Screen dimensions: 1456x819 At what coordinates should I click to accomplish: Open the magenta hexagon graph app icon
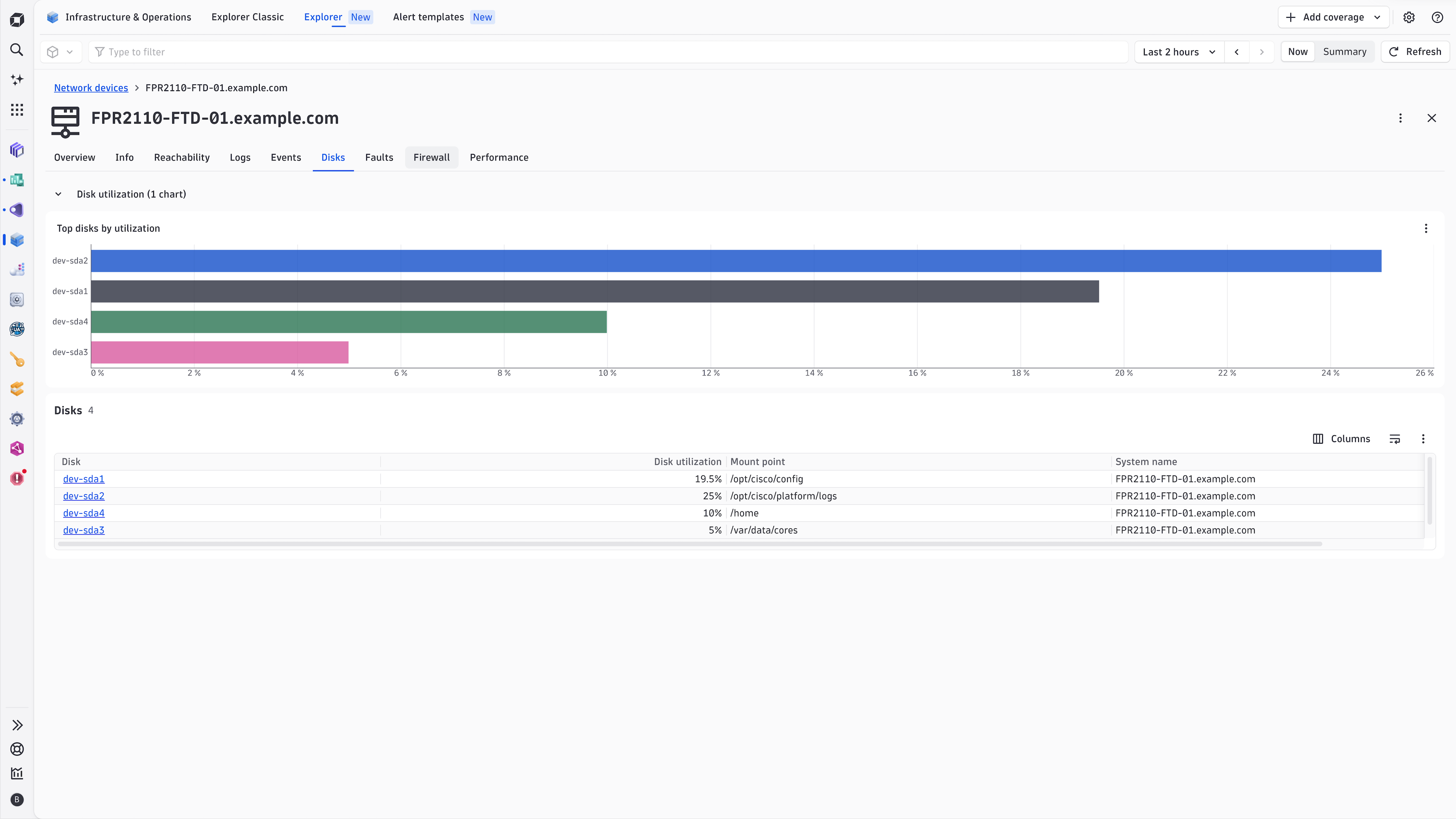pyautogui.click(x=17, y=449)
